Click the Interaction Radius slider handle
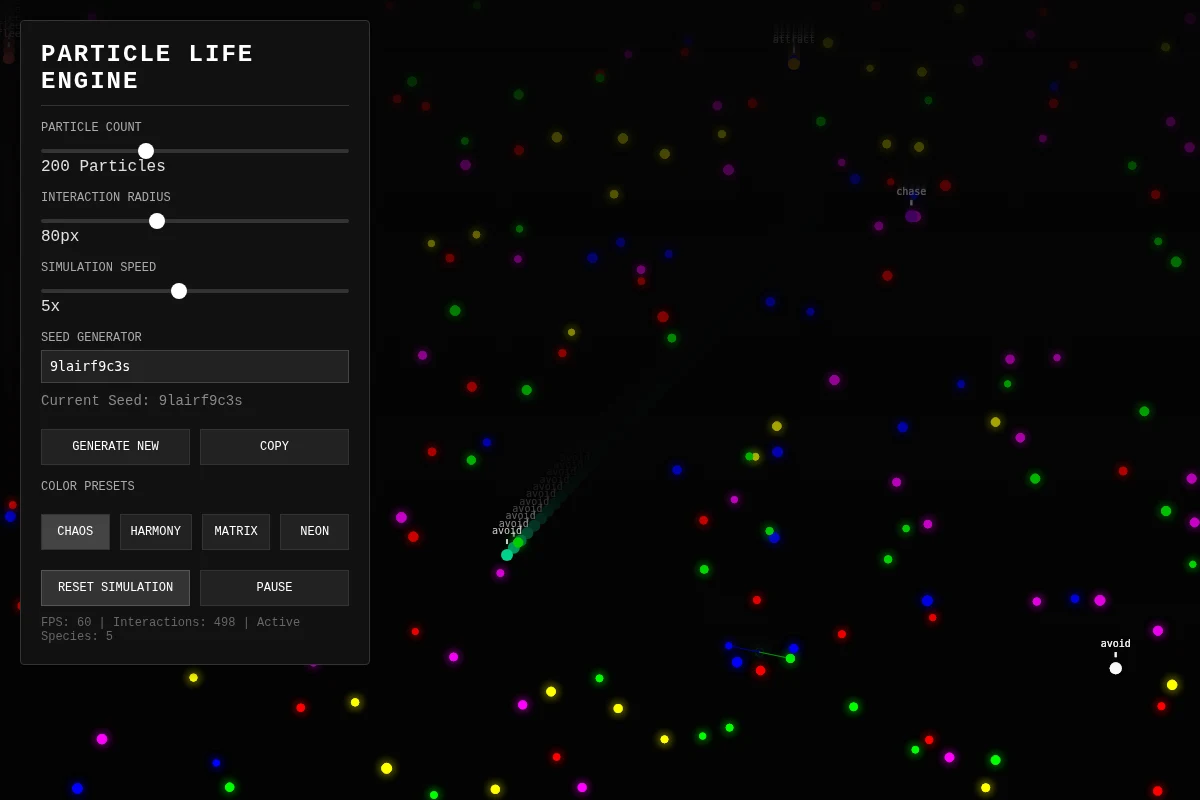Screen dimensions: 1200x800 pos(157,221)
